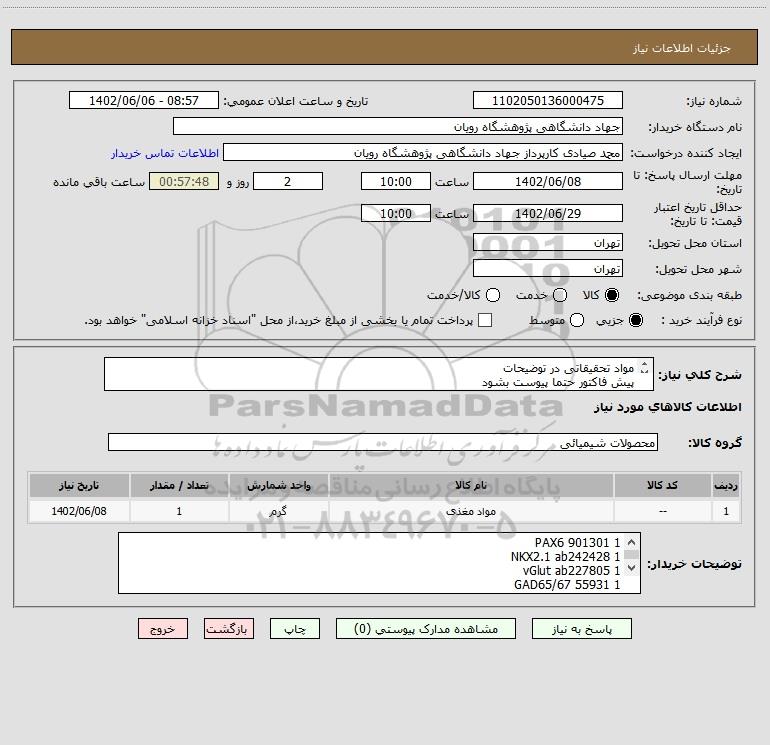Click the scrollbar thumb in buyer notes
The height and width of the screenshot is (745, 770).
631,555
